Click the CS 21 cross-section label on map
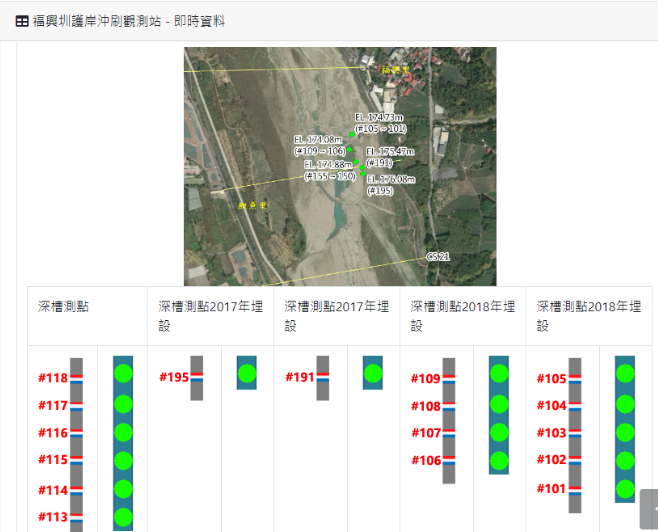Viewport: 658px width, 532px height. click(x=438, y=256)
